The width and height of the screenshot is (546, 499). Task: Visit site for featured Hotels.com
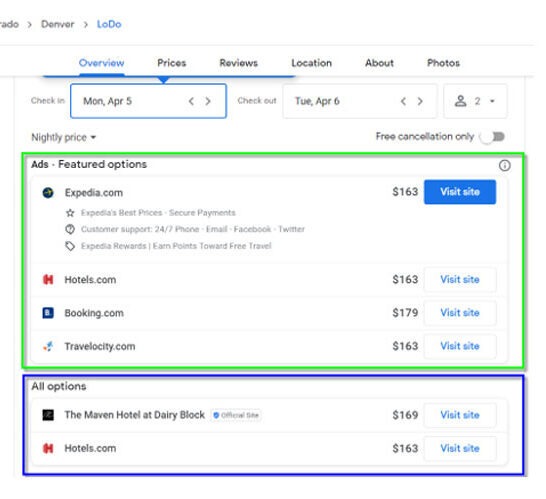(460, 279)
